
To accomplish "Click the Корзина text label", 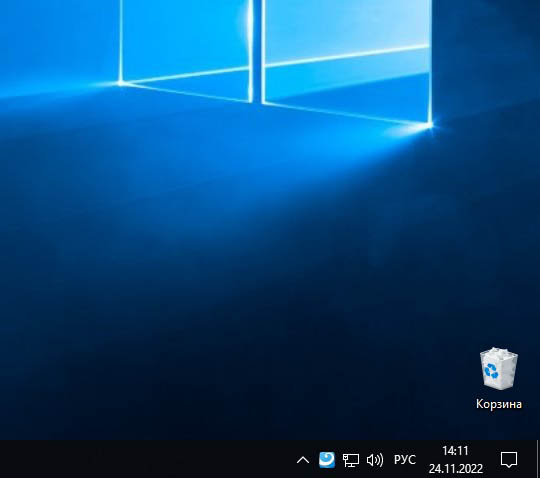I will click(499, 404).
